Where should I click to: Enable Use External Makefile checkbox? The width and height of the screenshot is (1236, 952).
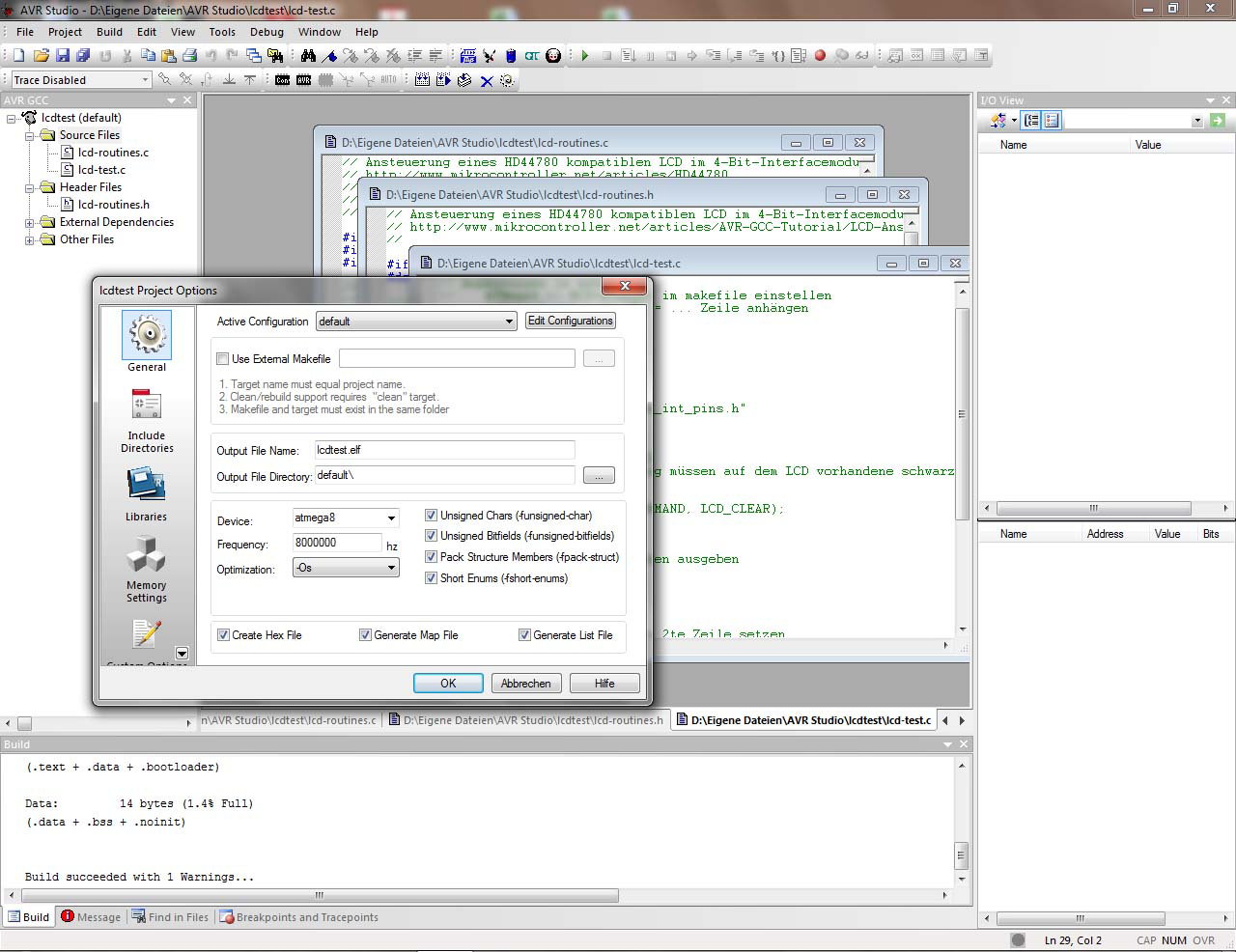pos(223,359)
